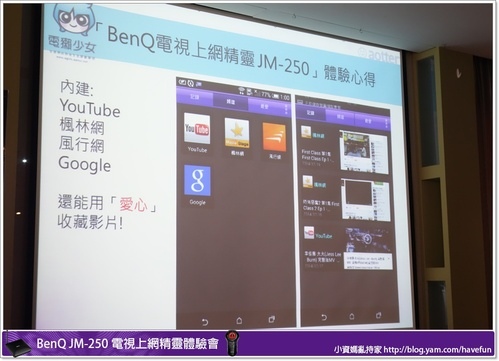Select the third tab on history-list phone screen
Screen dimensions: 499x361
tap(368, 121)
